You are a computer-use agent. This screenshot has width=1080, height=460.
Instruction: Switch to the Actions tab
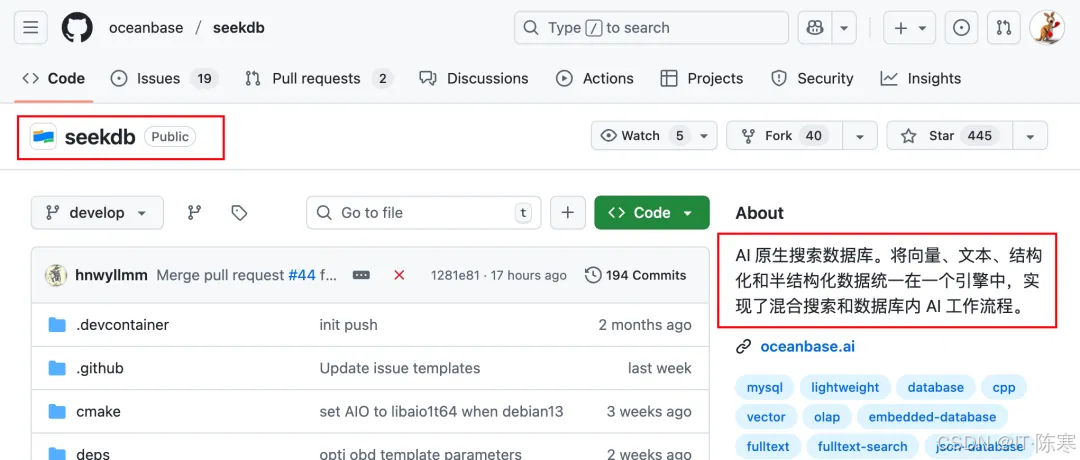click(x=595, y=79)
